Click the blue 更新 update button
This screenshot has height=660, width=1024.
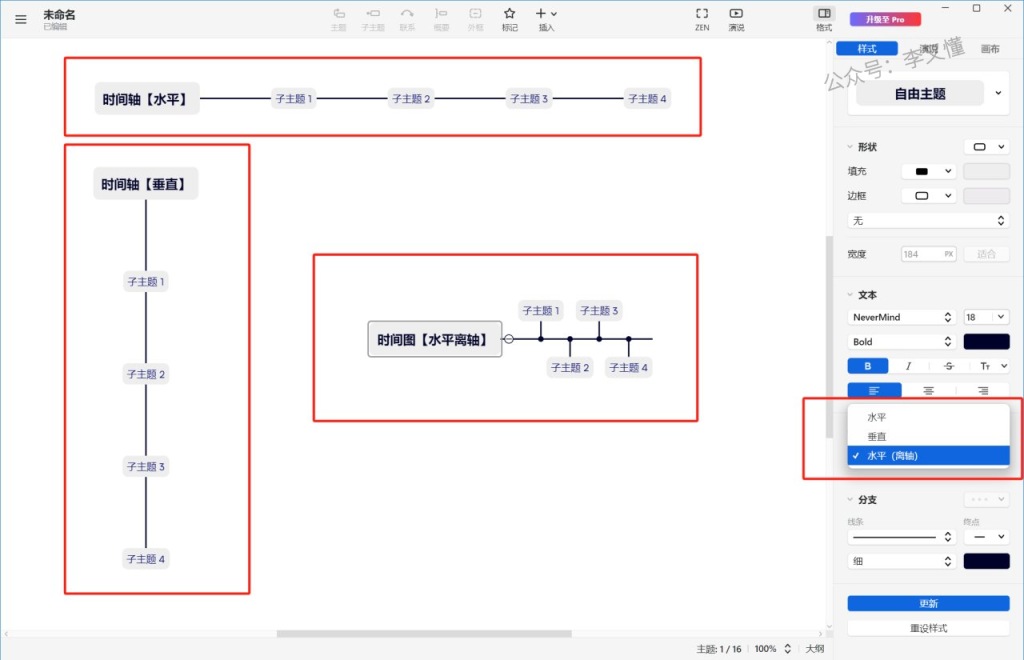click(x=928, y=603)
